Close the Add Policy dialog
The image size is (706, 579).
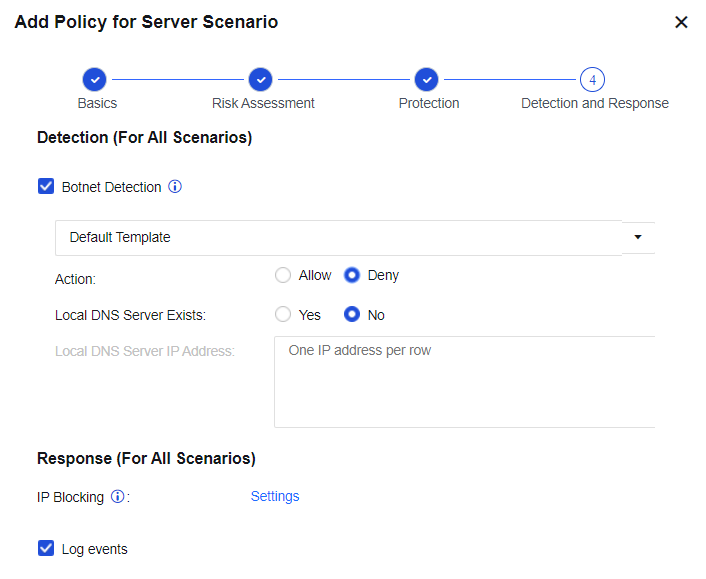click(x=681, y=22)
